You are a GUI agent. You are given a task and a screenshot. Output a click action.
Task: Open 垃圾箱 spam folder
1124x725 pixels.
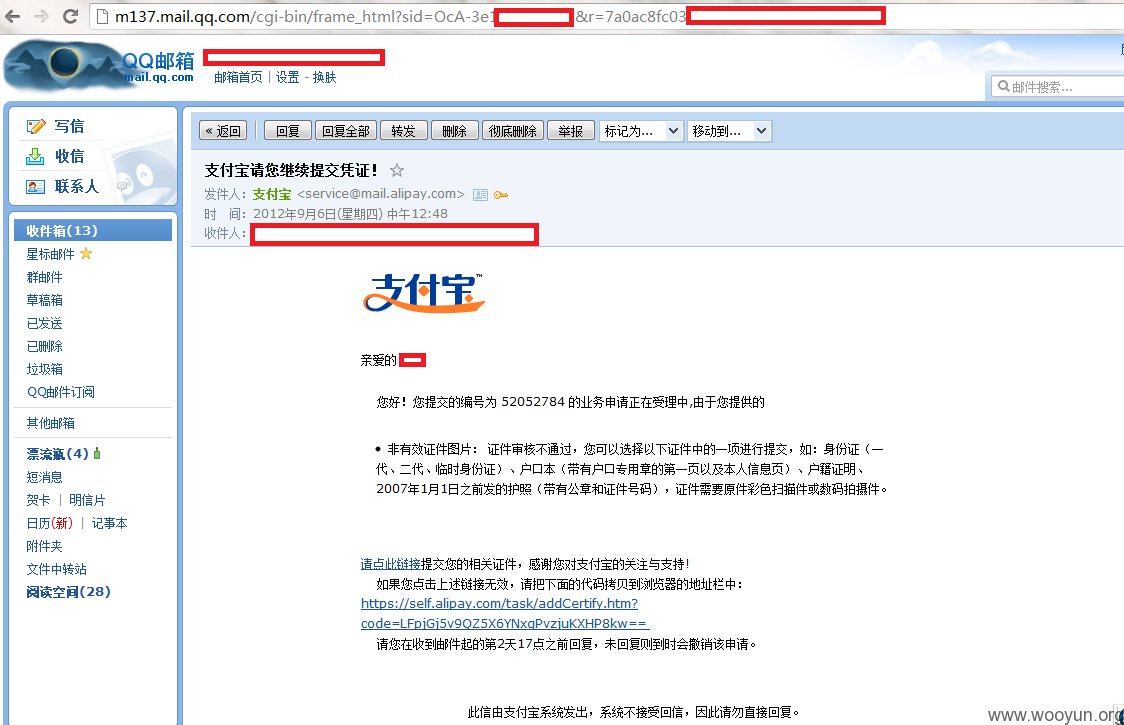[44, 369]
